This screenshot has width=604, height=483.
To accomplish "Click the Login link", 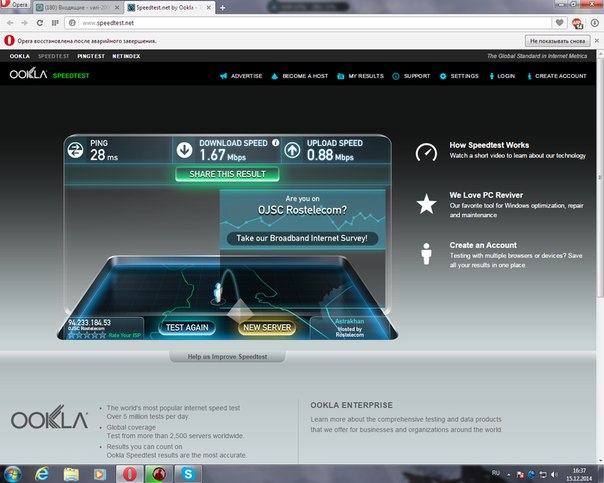I will (506, 76).
